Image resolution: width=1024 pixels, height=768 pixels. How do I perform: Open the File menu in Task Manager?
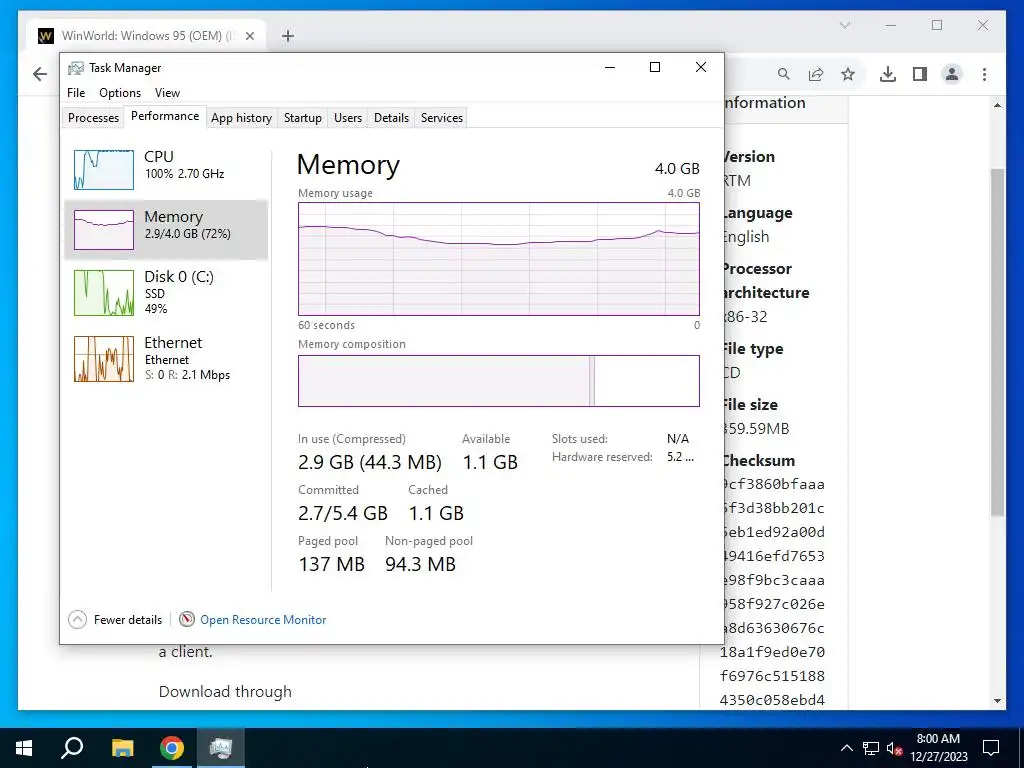tap(76, 93)
